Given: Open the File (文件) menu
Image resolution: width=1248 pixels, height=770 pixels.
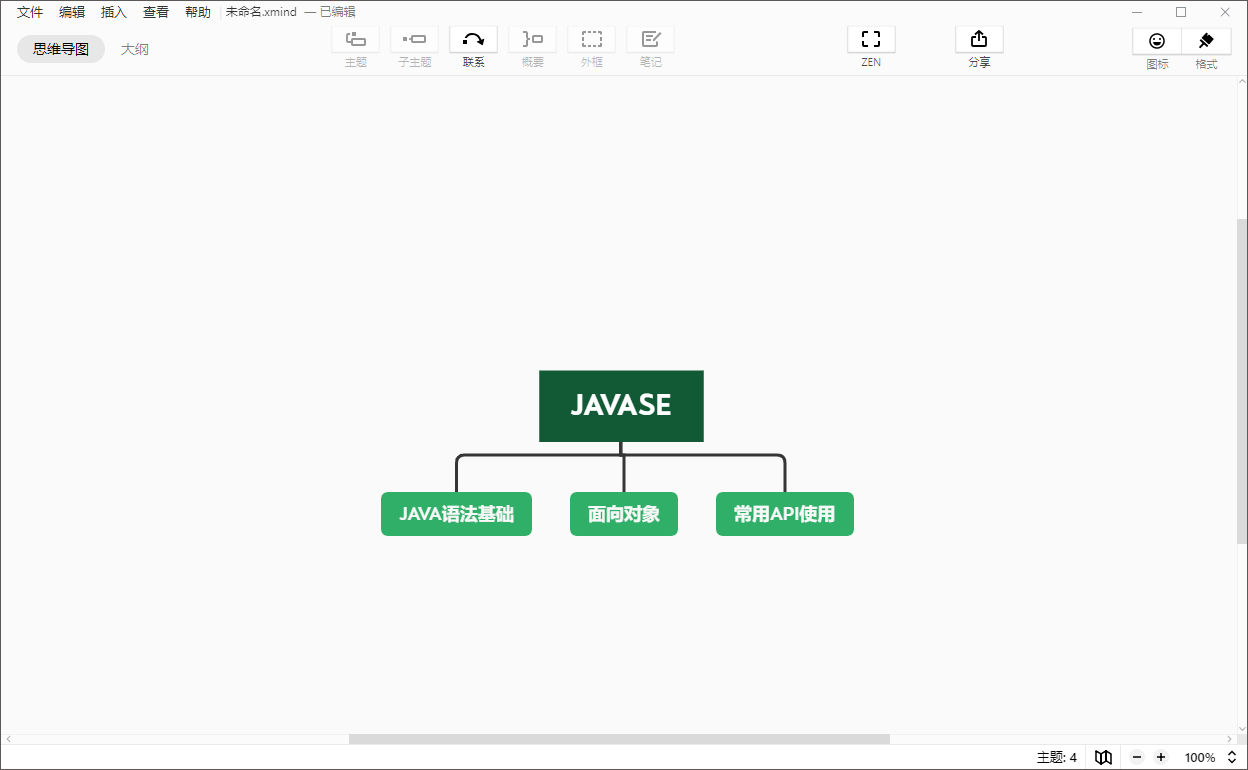Looking at the screenshot, I should point(30,12).
